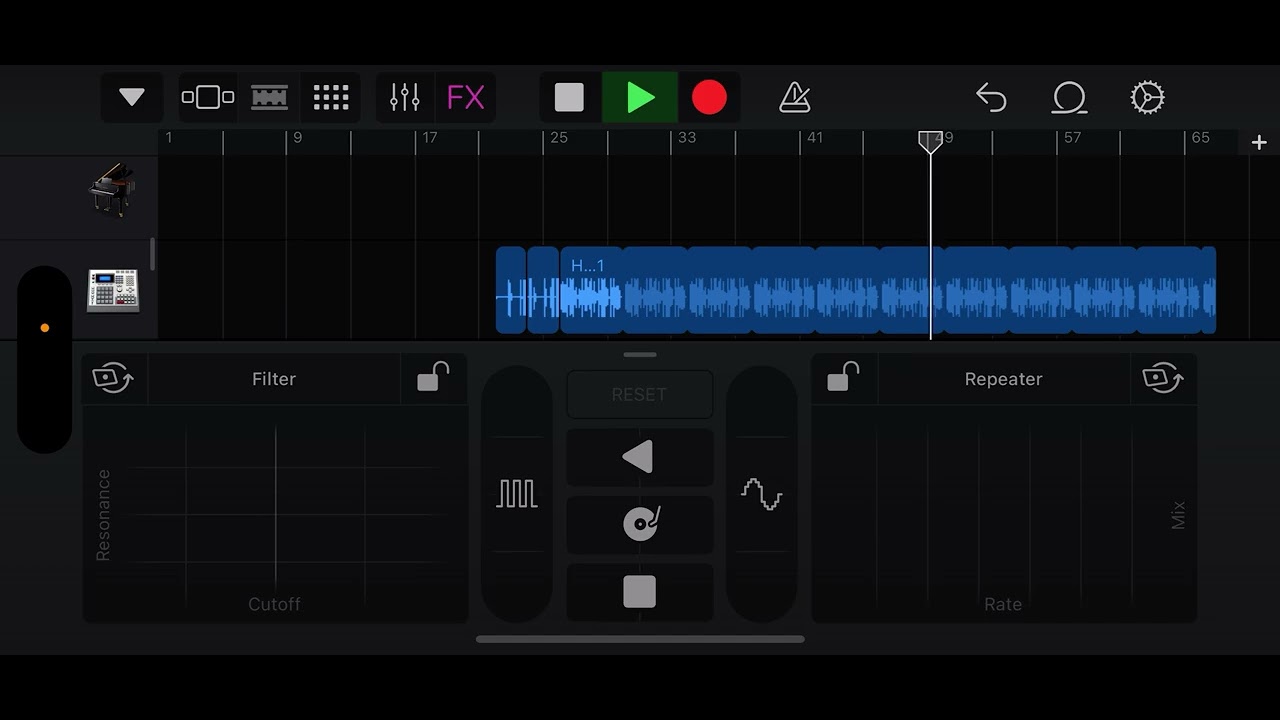Select the Grand Piano track icon
The width and height of the screenshot is (1280, 720).
(x=112, y=190)
